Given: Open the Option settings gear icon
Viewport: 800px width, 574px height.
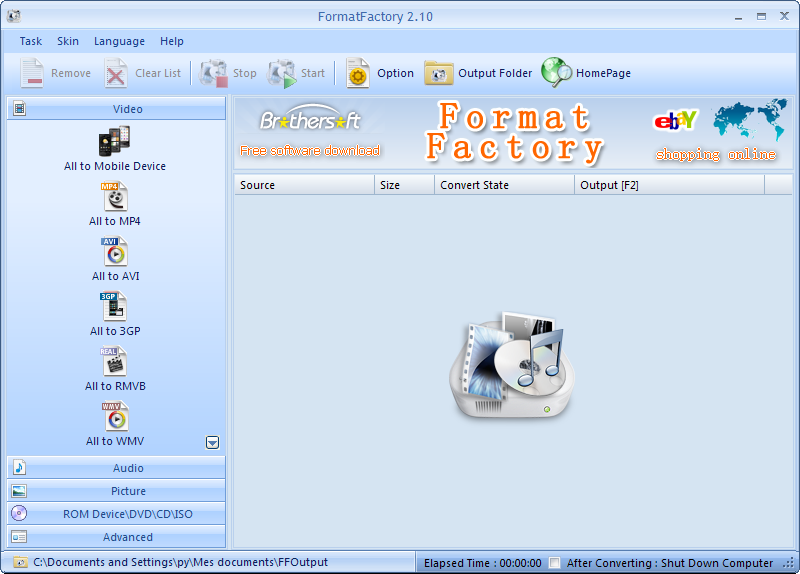Looking at the screenshot, I should tap(358, 73).
